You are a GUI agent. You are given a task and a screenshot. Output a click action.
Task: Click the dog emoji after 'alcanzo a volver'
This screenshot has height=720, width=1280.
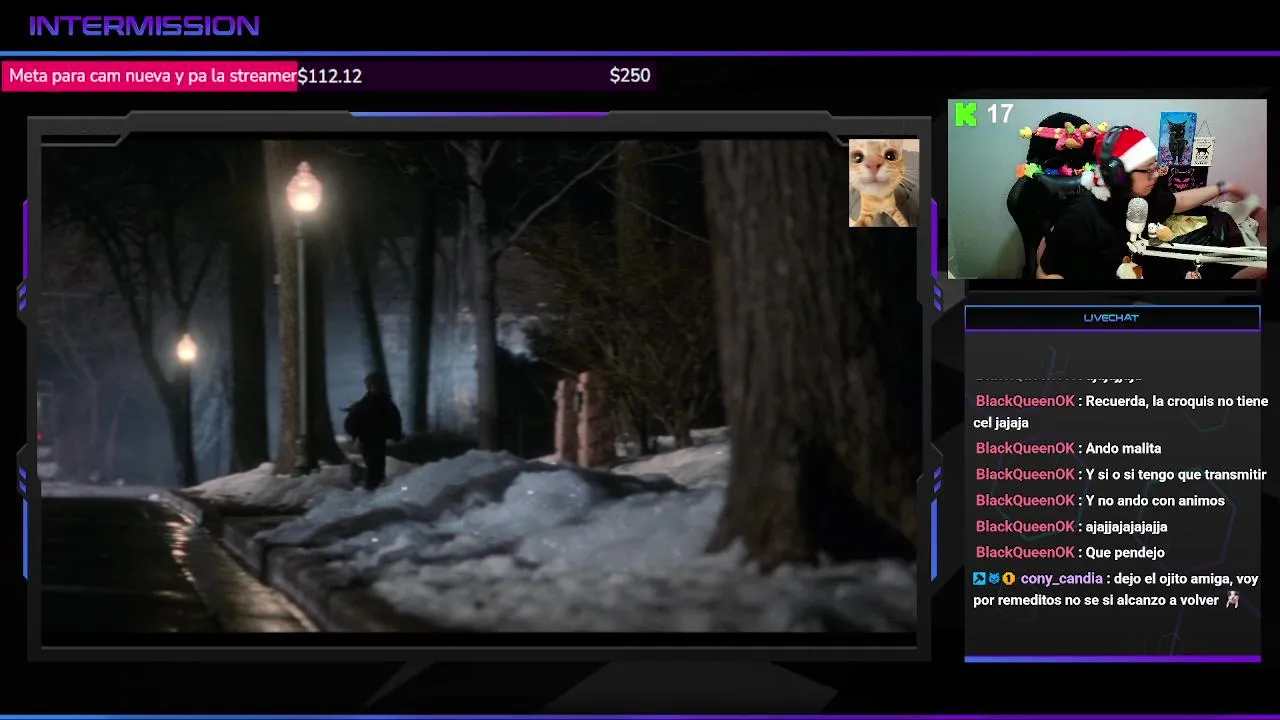coord(1232,600)
